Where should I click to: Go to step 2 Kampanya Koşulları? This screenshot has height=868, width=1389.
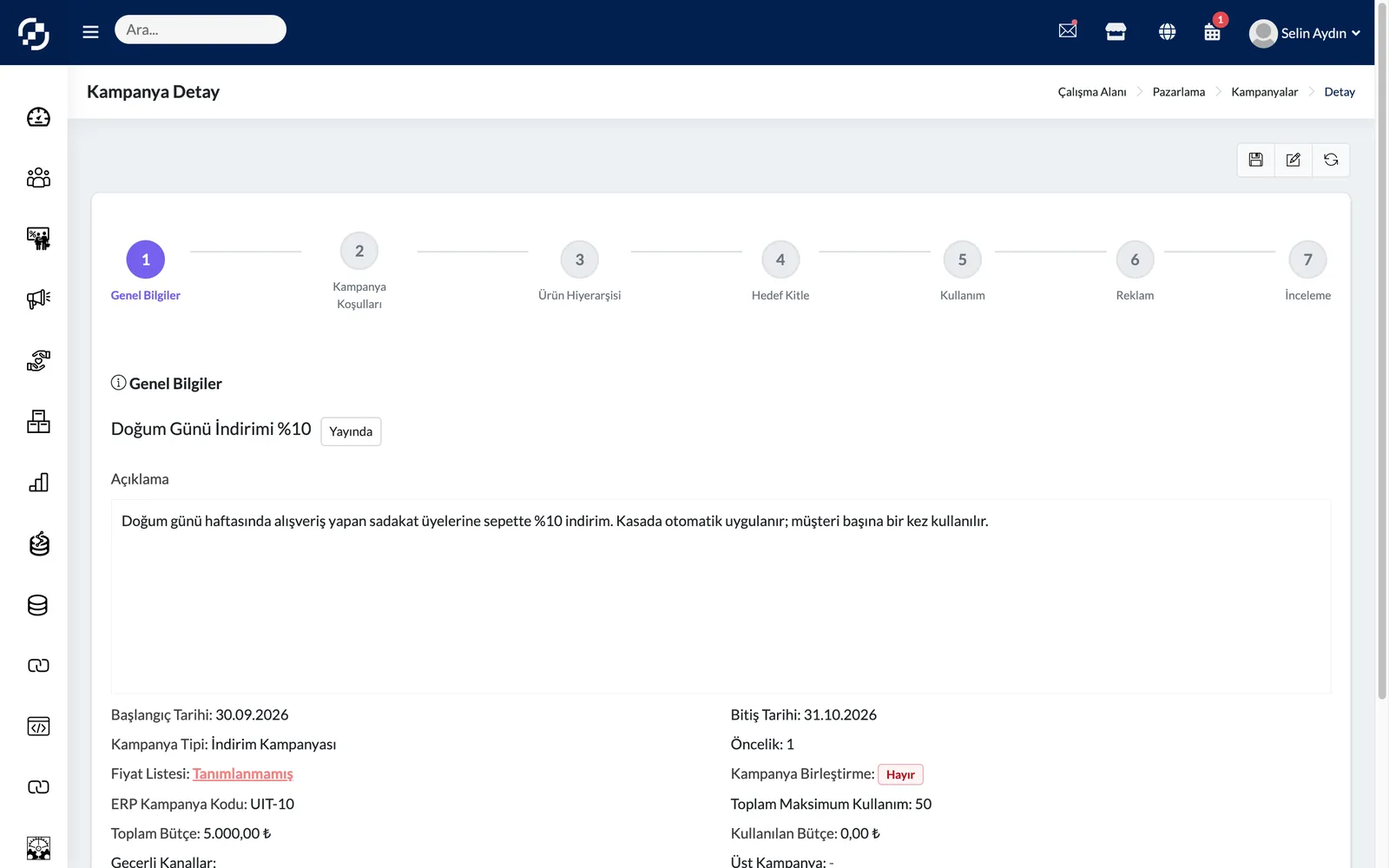click(359, 272)
